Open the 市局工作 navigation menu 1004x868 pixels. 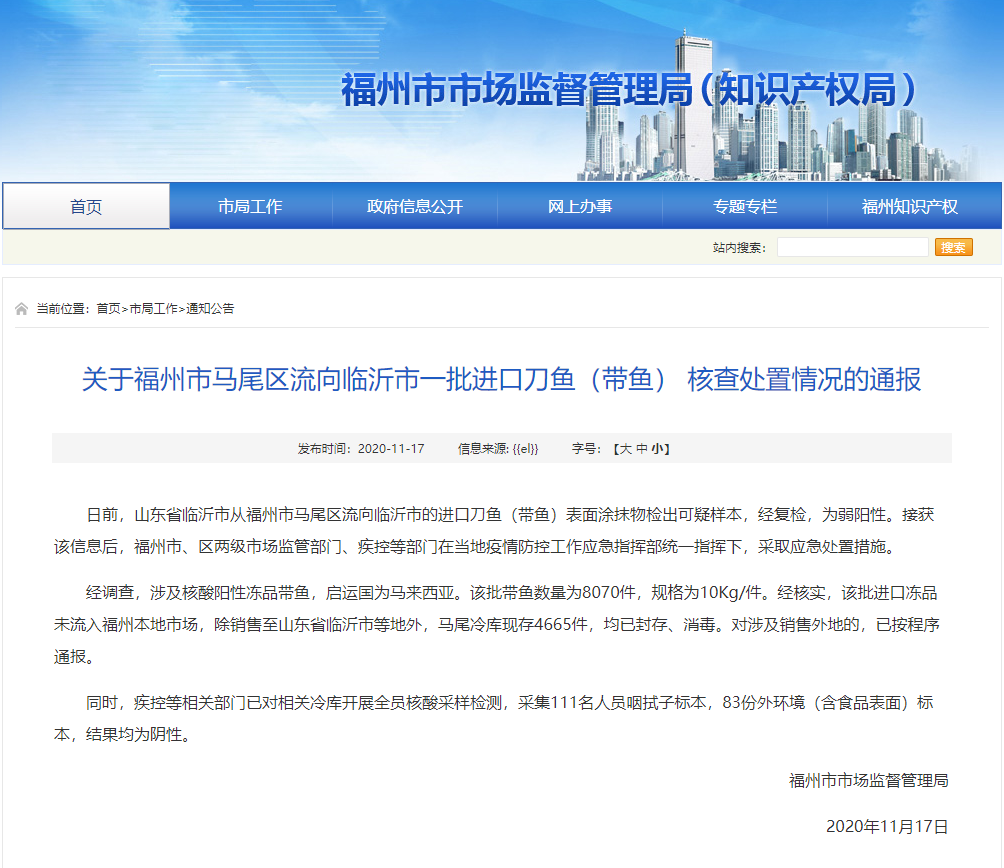point(250,206)
